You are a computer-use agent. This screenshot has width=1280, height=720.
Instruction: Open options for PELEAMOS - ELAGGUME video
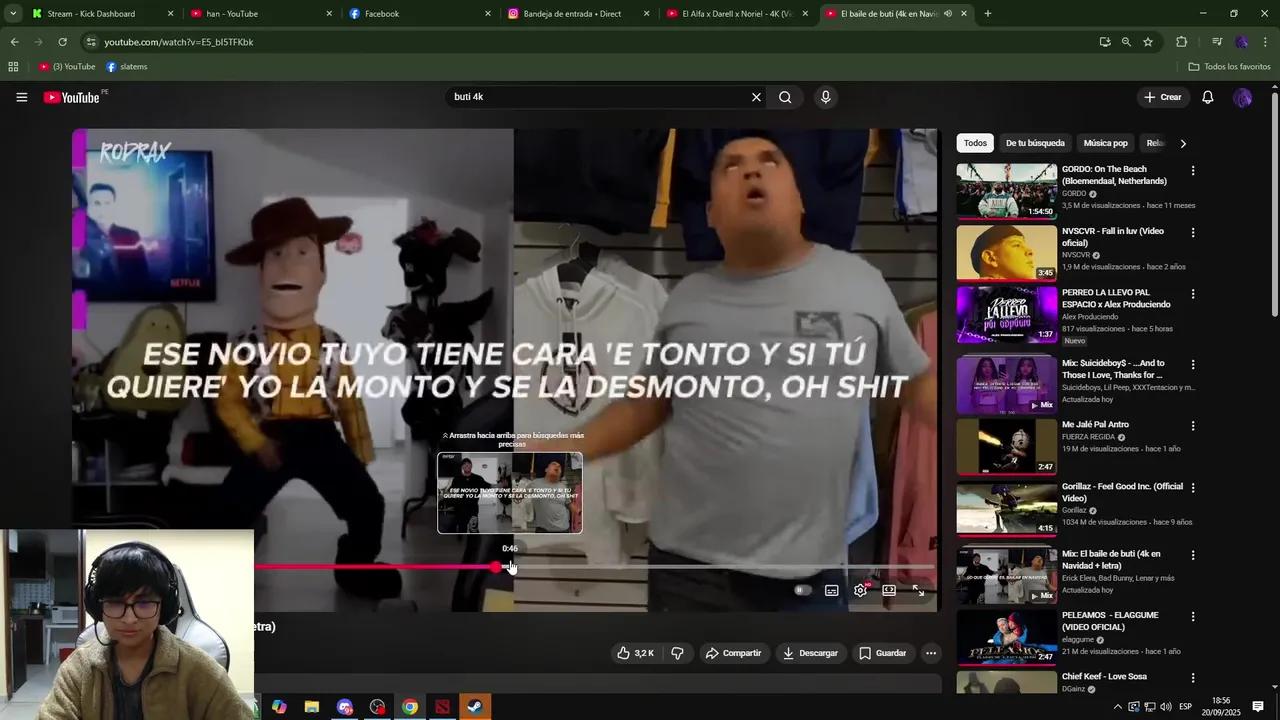point(1192,616)
